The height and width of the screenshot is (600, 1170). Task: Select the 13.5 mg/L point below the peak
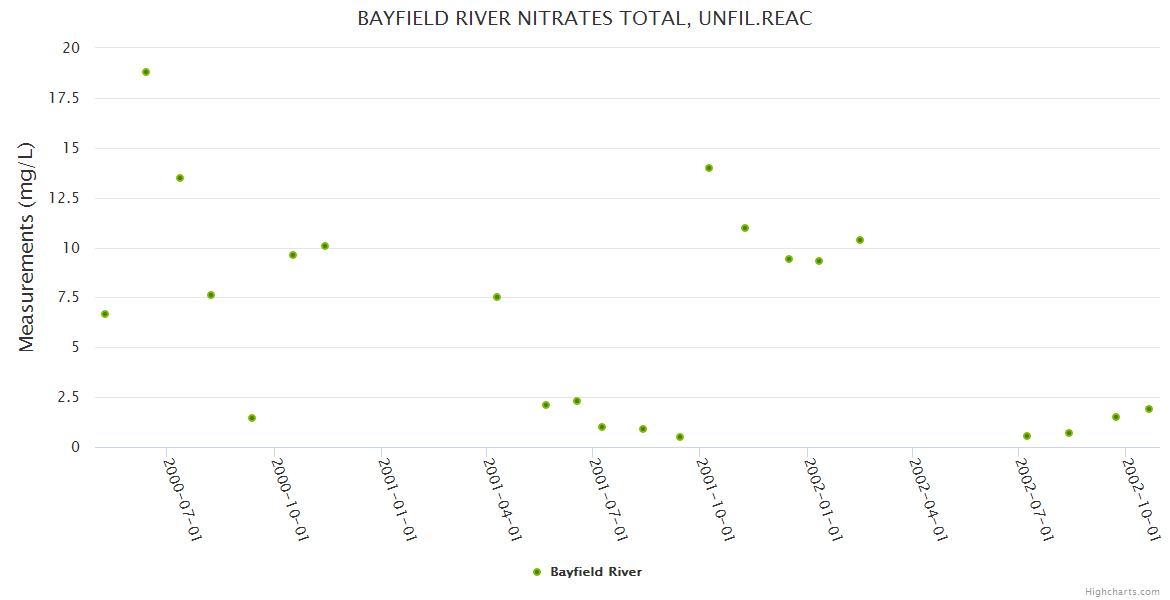pyautogui.click(x=180, y=178)
